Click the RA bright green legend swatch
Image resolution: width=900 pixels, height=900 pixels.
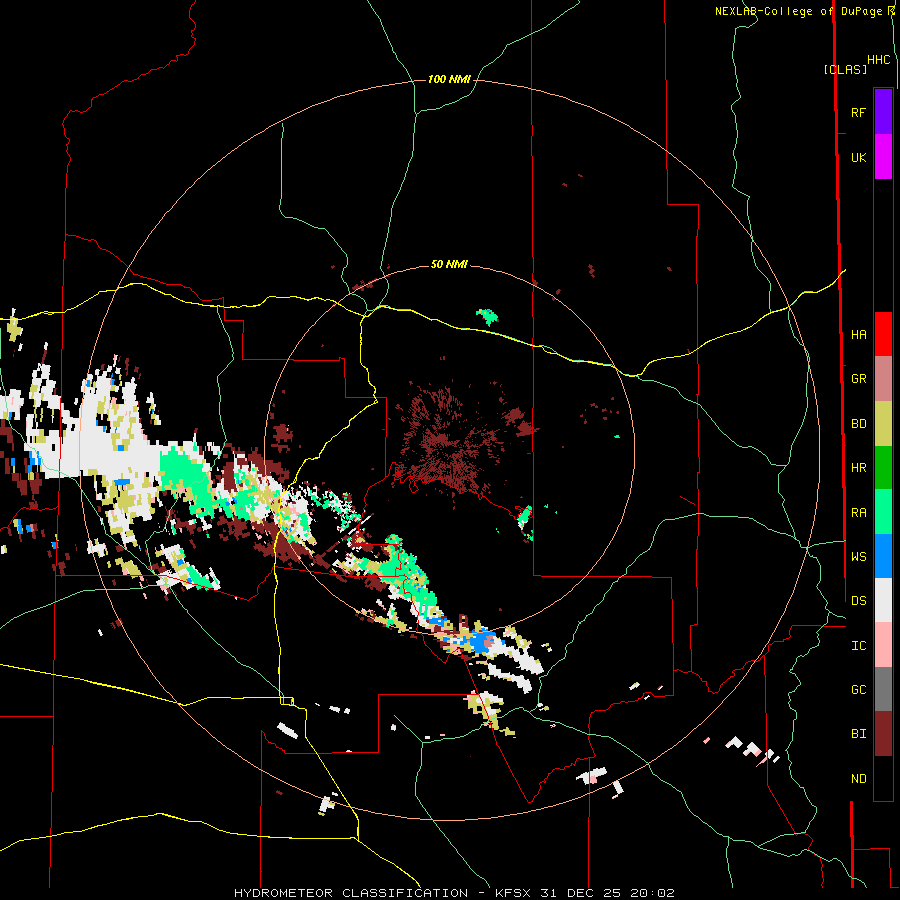883,512
